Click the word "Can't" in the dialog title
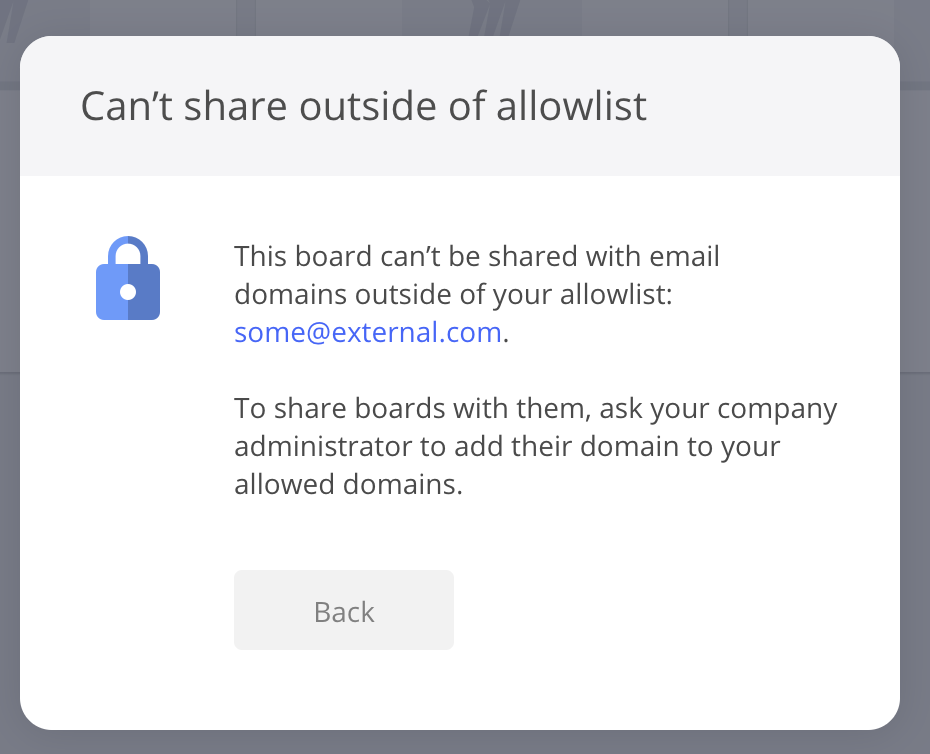Viewport: 930px width, 754px height. pyautogui.click(x=122, y=106)
